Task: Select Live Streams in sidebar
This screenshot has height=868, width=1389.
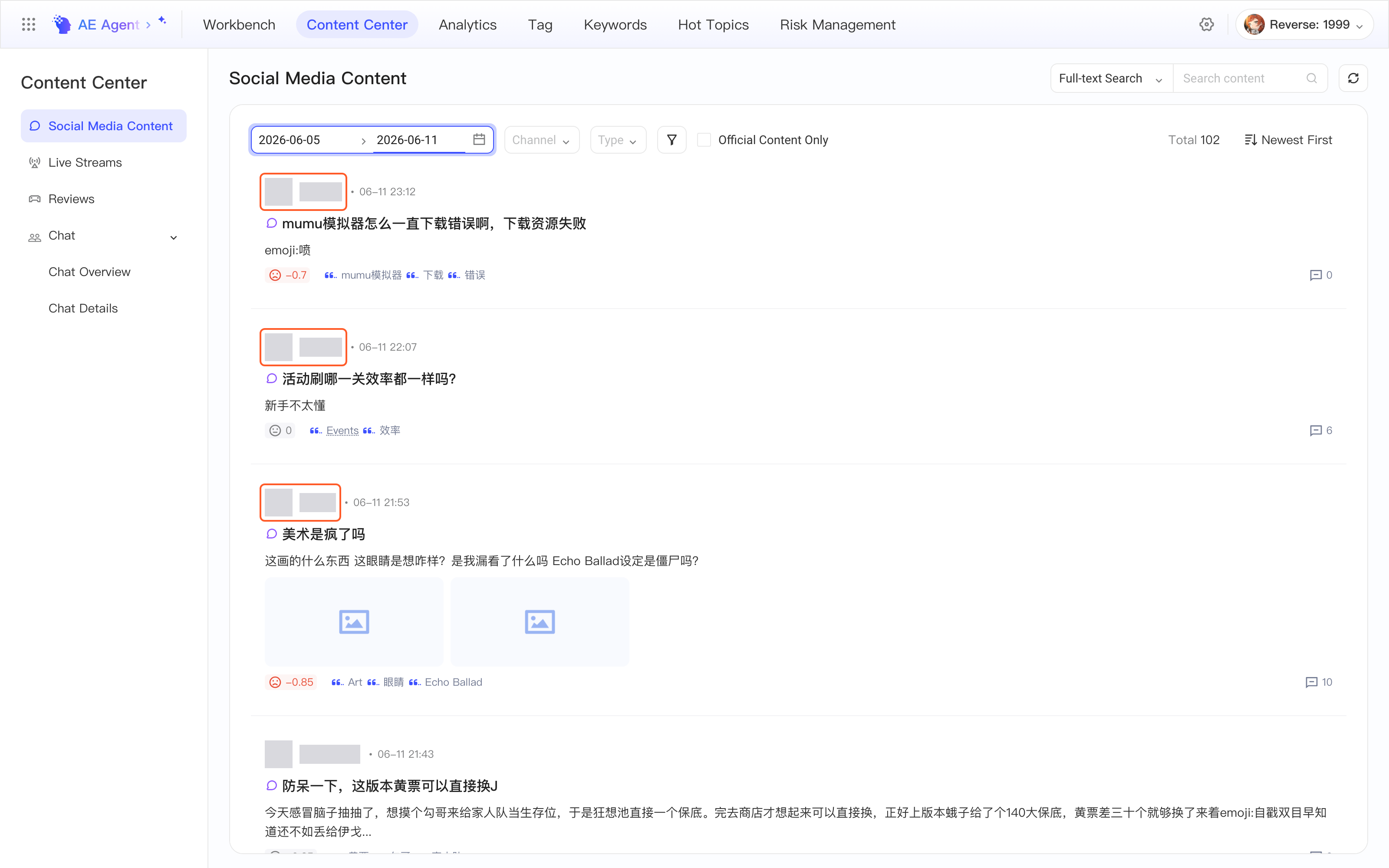Action: coord(103,162)
